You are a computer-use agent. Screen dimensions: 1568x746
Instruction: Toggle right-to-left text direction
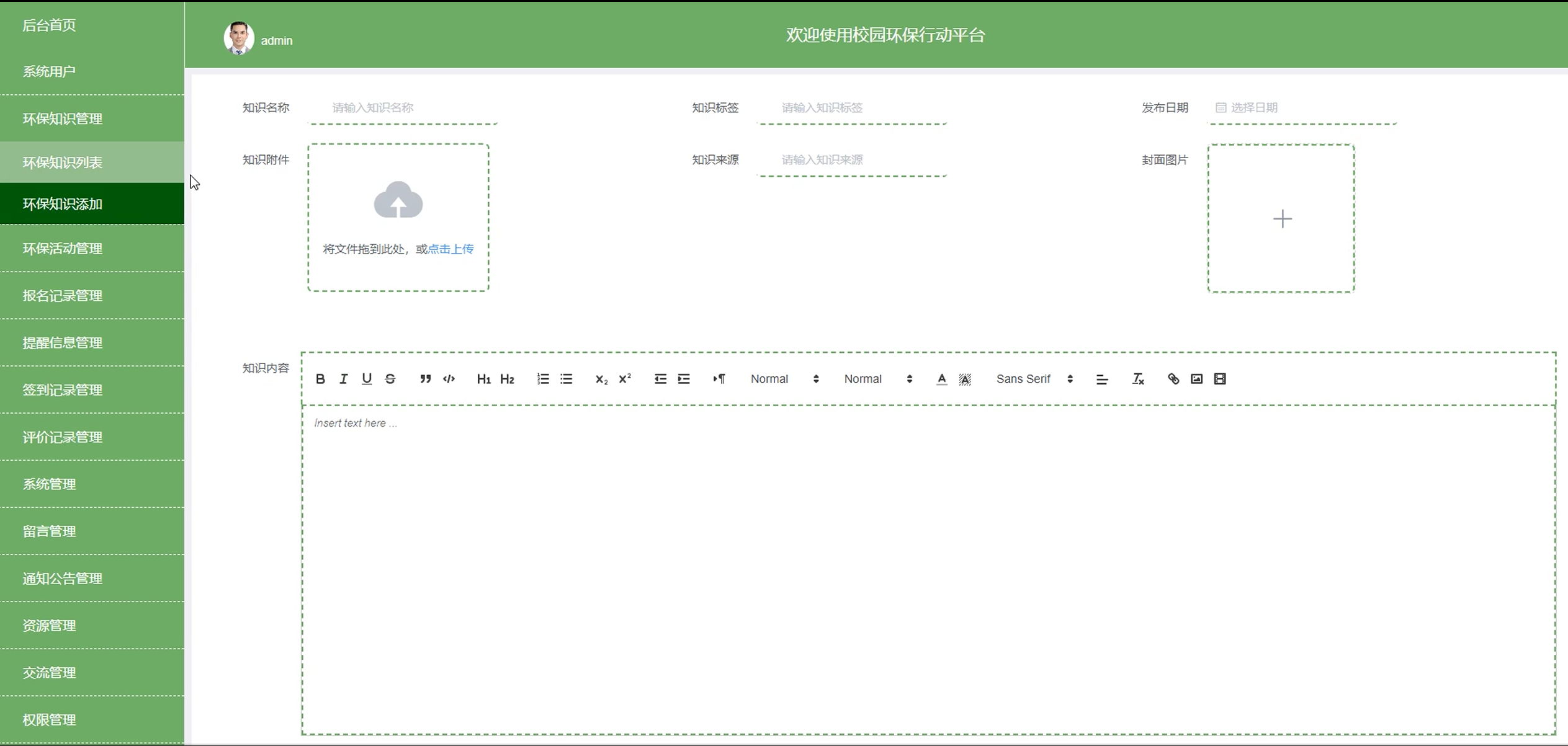pos(719,379)
